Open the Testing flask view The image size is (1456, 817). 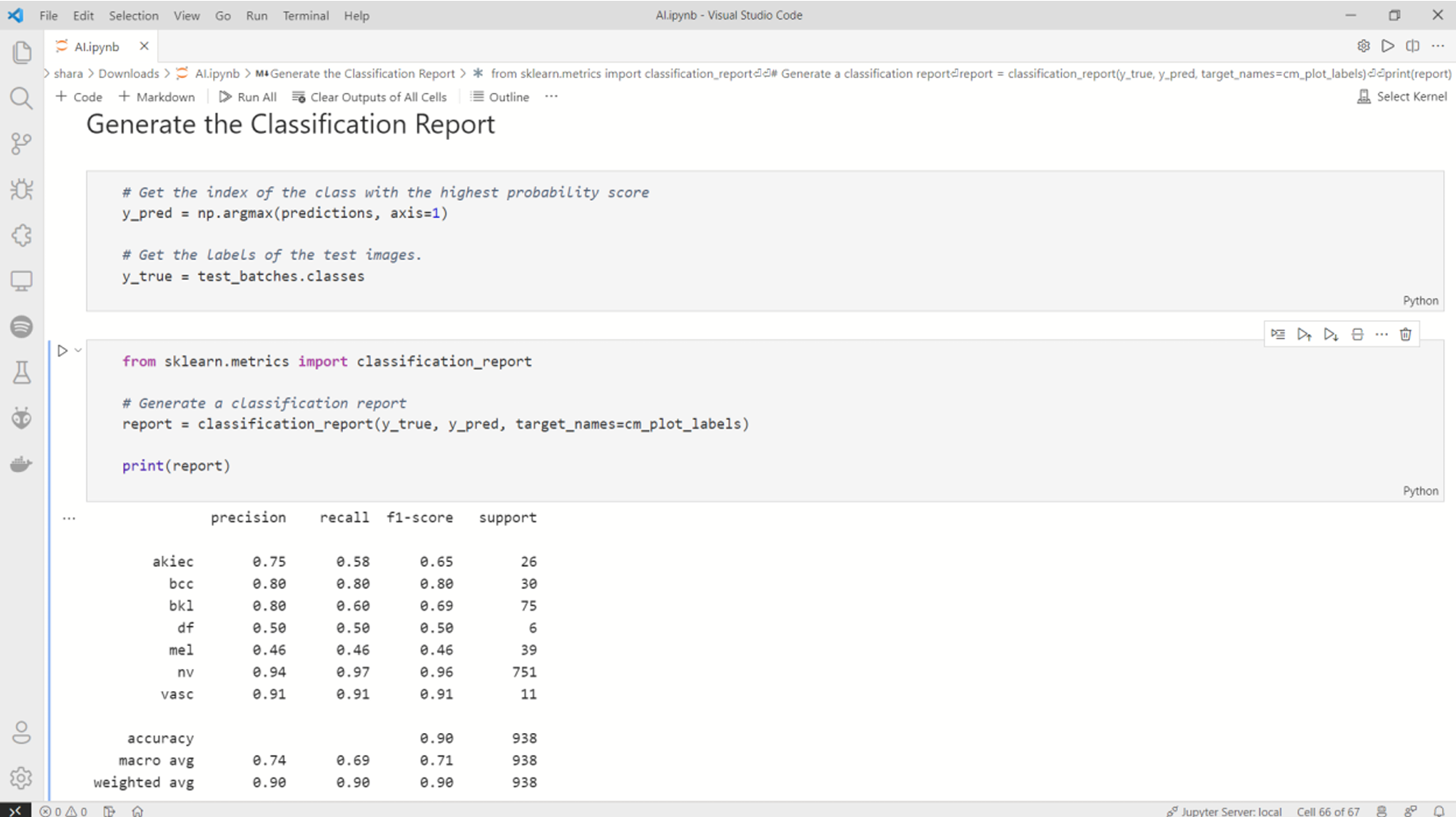point(21,373)
